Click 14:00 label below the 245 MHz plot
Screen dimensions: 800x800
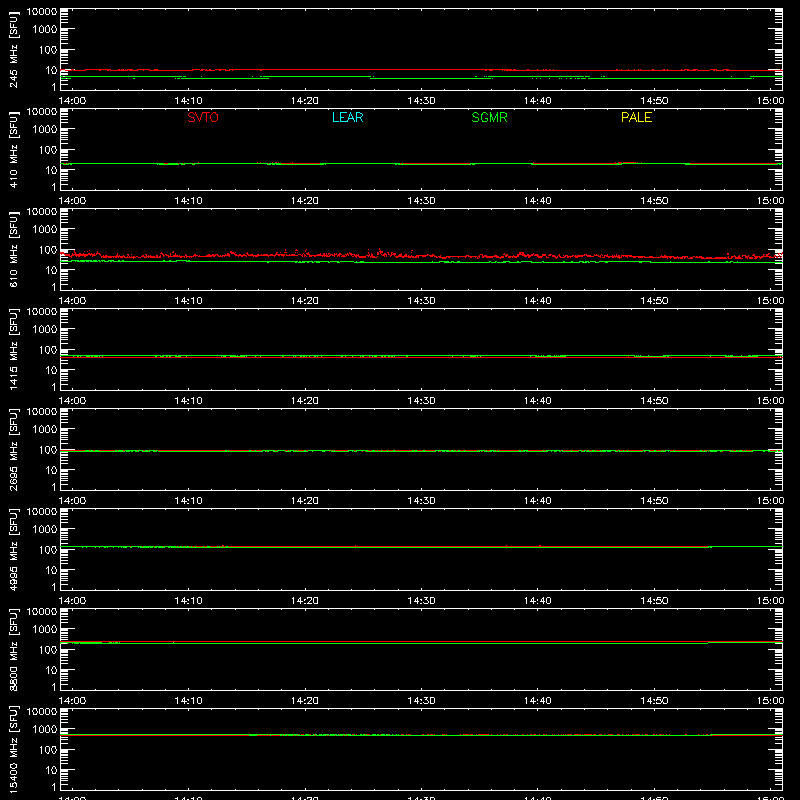(72, 101)
